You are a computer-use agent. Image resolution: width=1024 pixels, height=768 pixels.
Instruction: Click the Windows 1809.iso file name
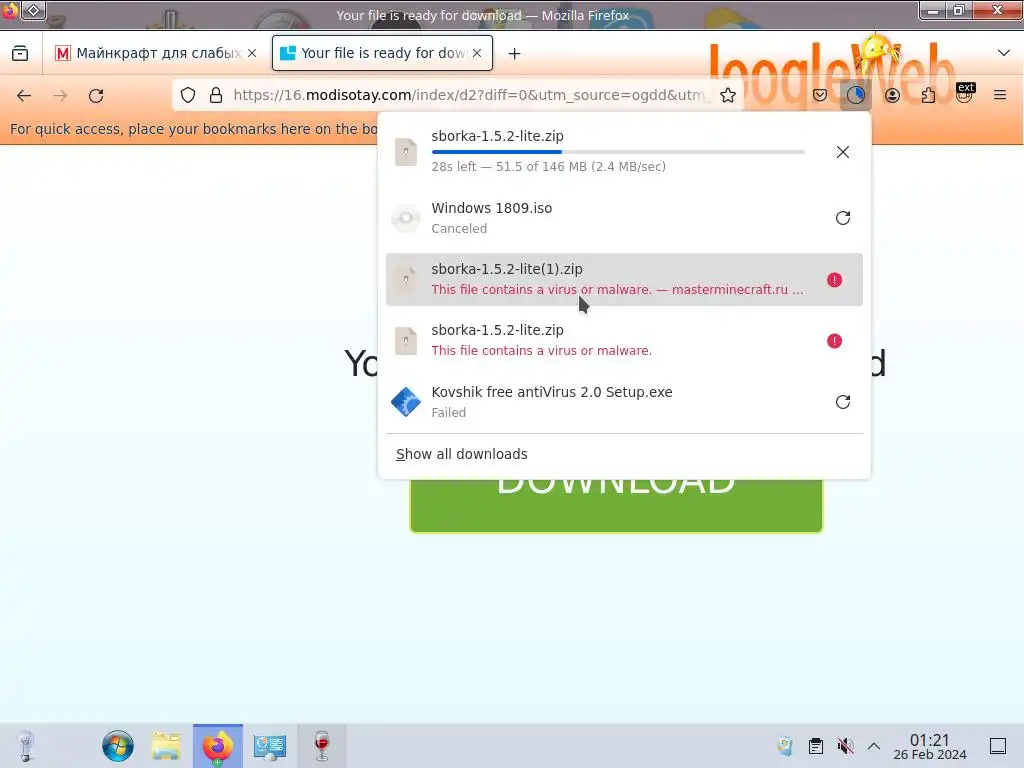coord(492,208)
